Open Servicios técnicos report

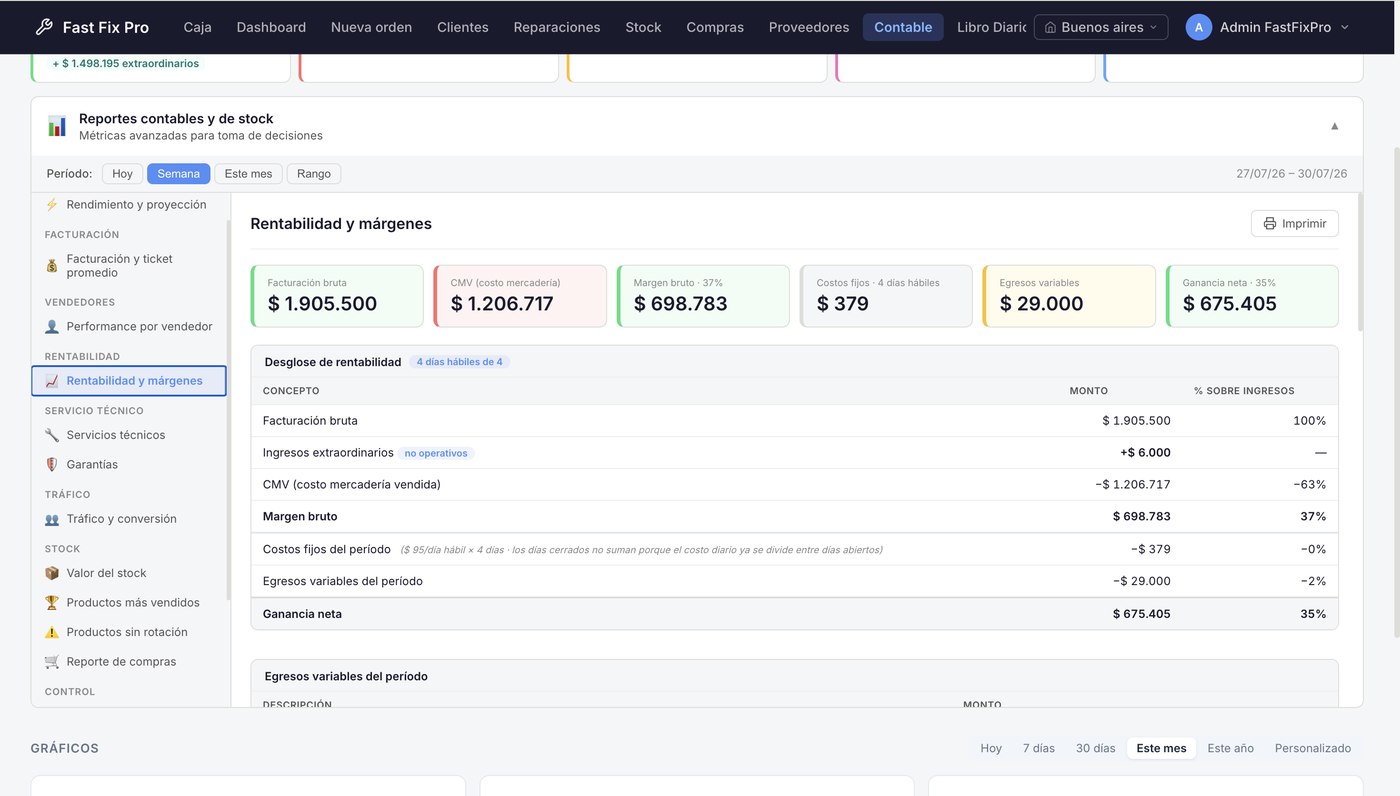[x=129, y=435]
